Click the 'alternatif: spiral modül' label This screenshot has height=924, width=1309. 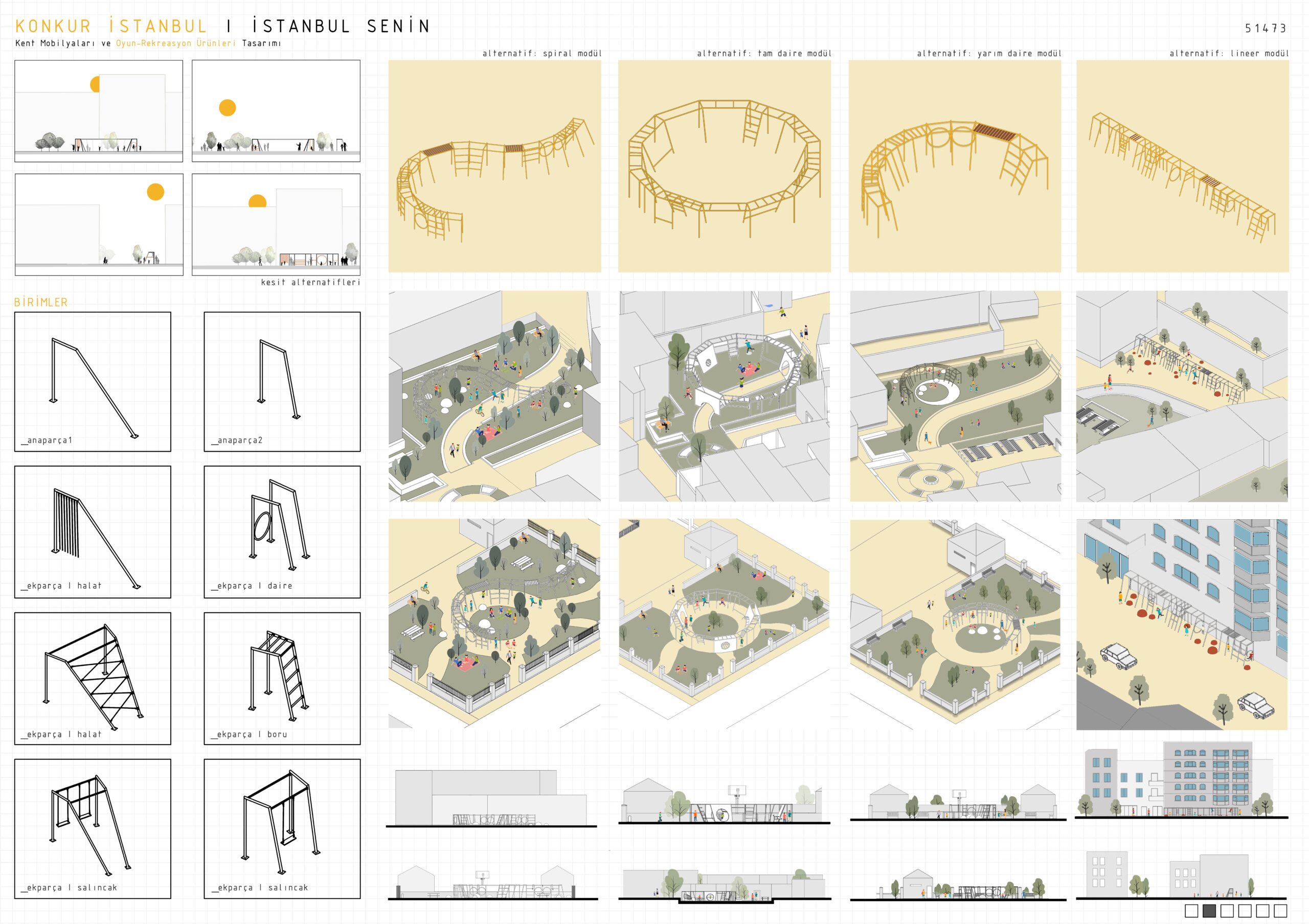541,54
